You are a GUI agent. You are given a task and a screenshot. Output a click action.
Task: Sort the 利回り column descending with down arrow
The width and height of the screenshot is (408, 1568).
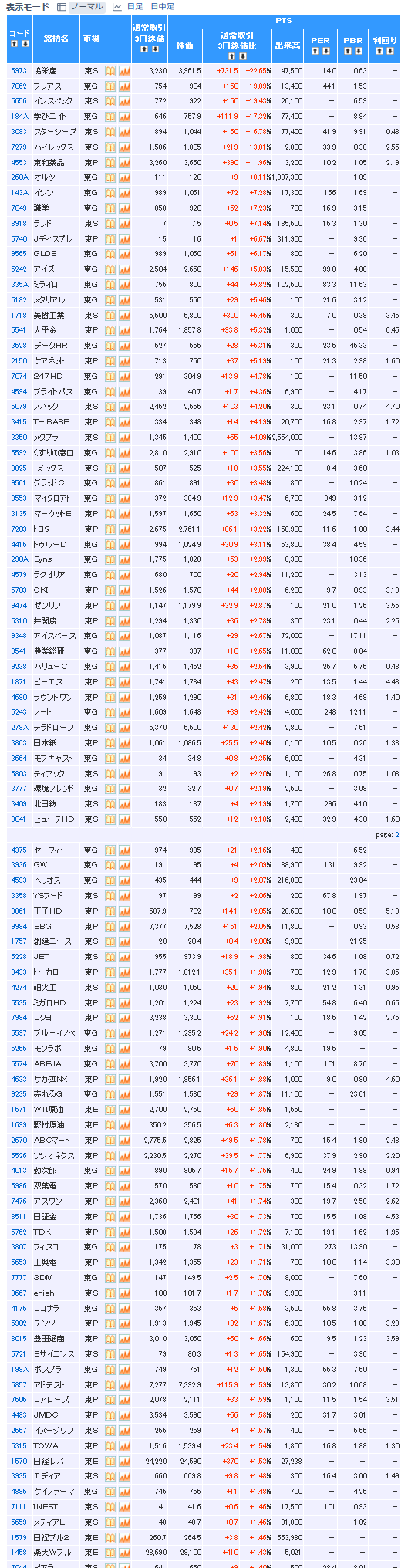[391, 52]
